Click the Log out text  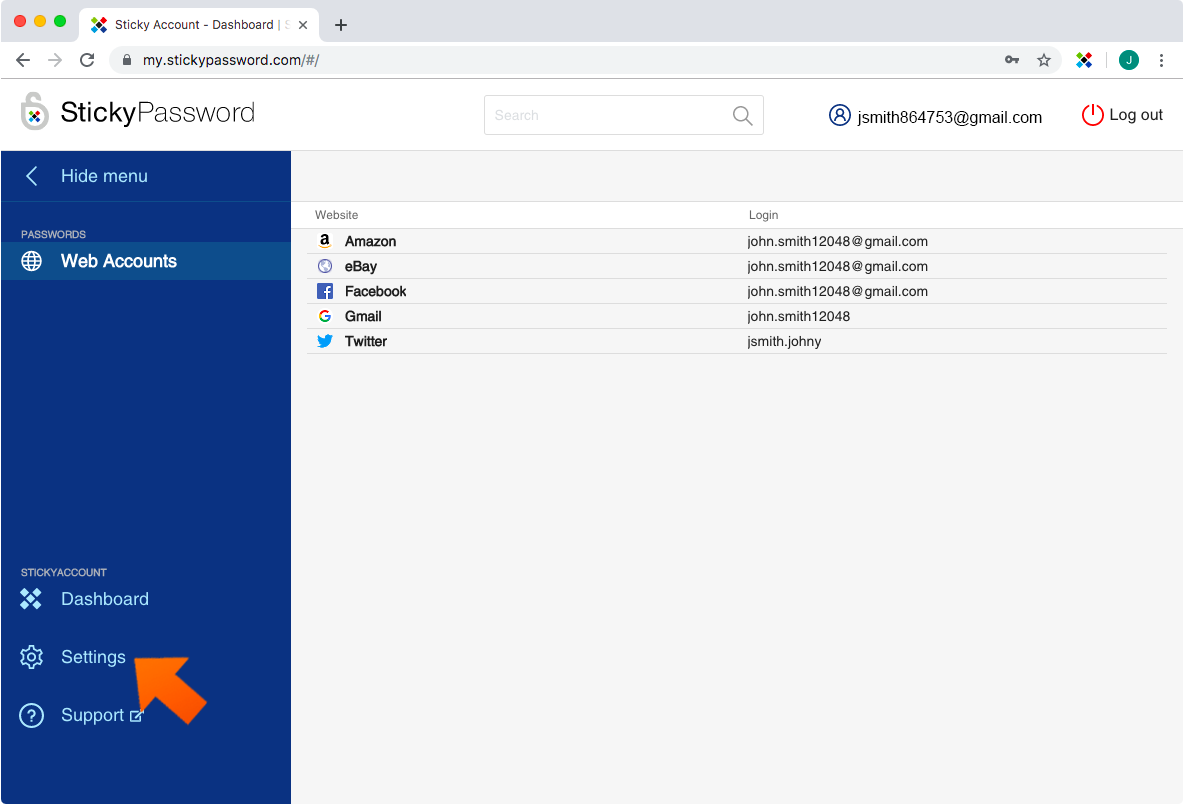[1135, 115]
